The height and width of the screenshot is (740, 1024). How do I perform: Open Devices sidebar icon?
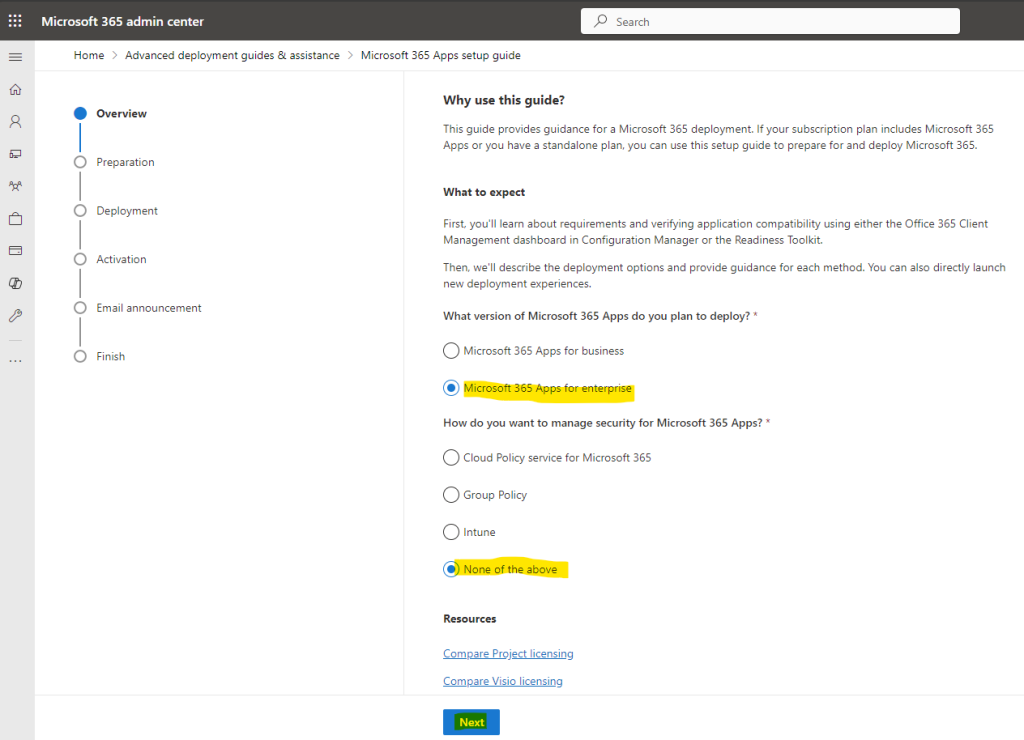(x=16, y=154)
